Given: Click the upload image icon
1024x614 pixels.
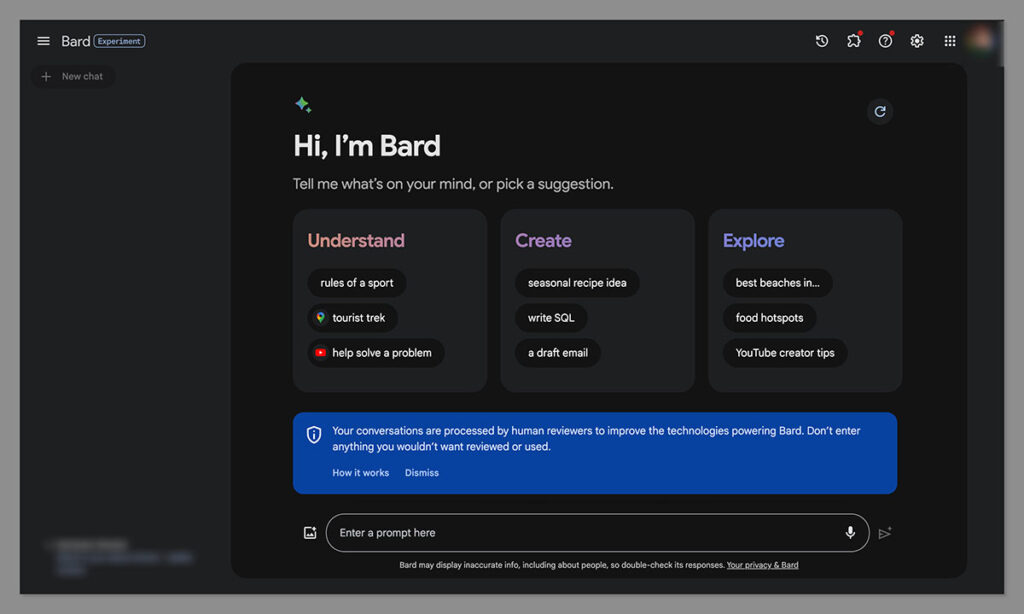Looking at the screenshot, I should coord(310,533).
